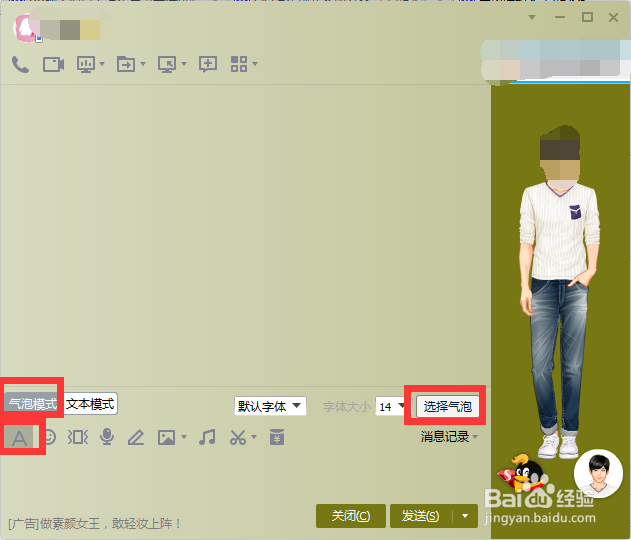Click the remote desktop monitor icon
The width and height of the screenshot is (631, 540).
click(167, 64)
